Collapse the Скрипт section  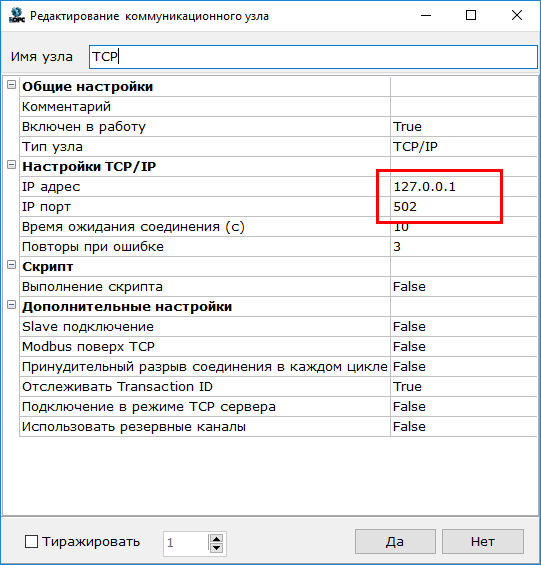click(12, 265)
